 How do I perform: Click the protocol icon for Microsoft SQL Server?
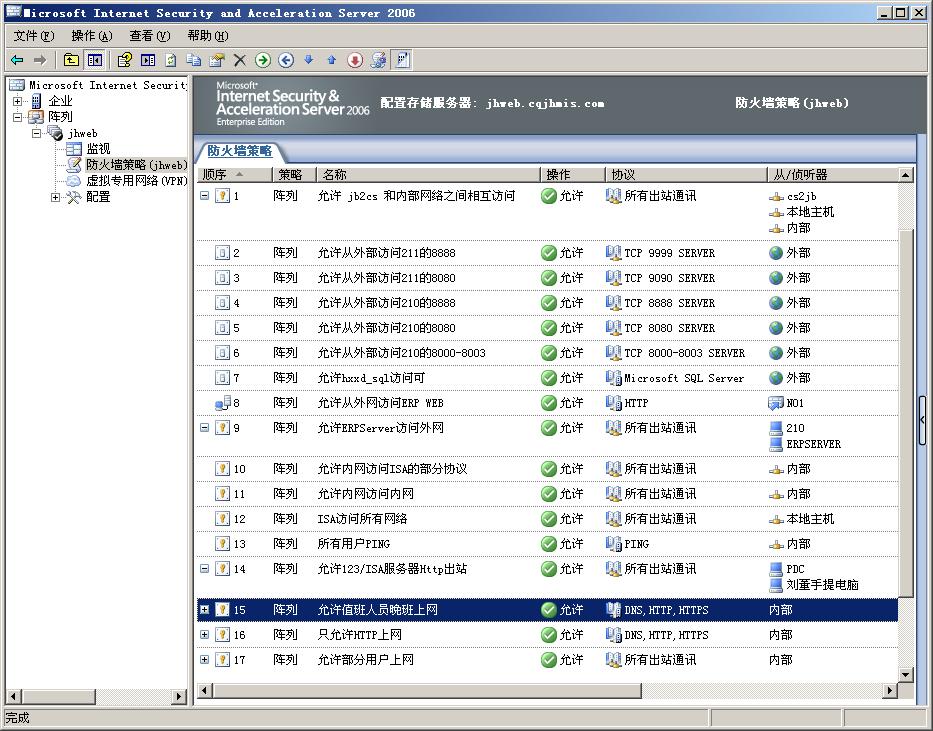pyautogui.click(x=613, y=378)
